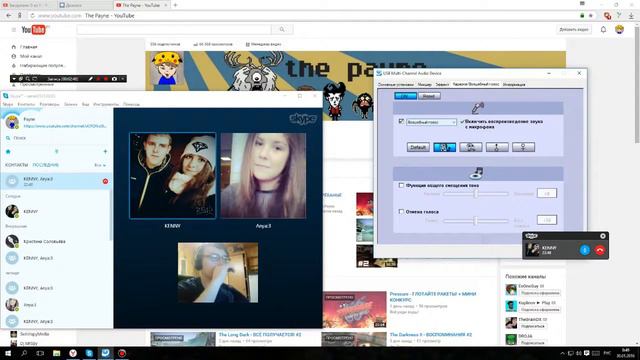Click the Anya3 video tile in the Skype call
Screen dimensions: 640x360
(263, 176)
